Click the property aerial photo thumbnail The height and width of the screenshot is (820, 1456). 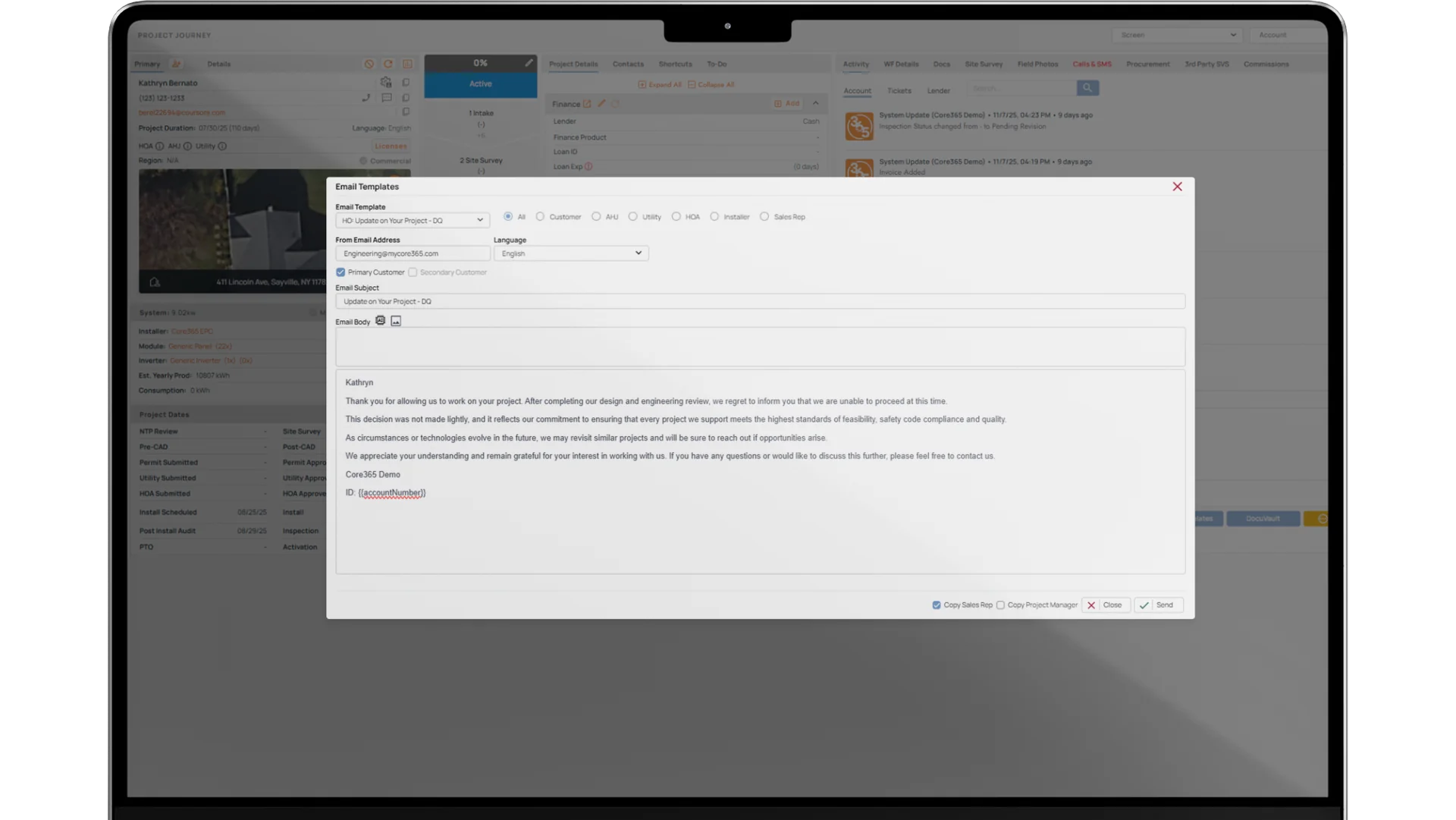pos(232,231)
